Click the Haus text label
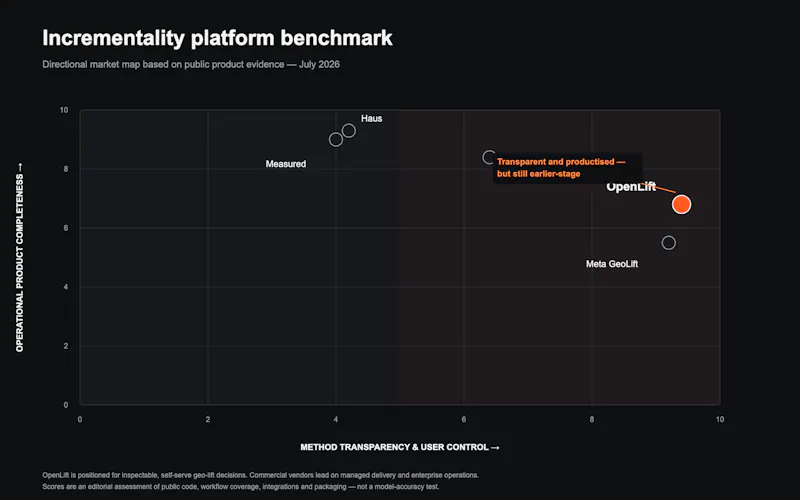Screen dimensions: 800x500 click(371, 118)
